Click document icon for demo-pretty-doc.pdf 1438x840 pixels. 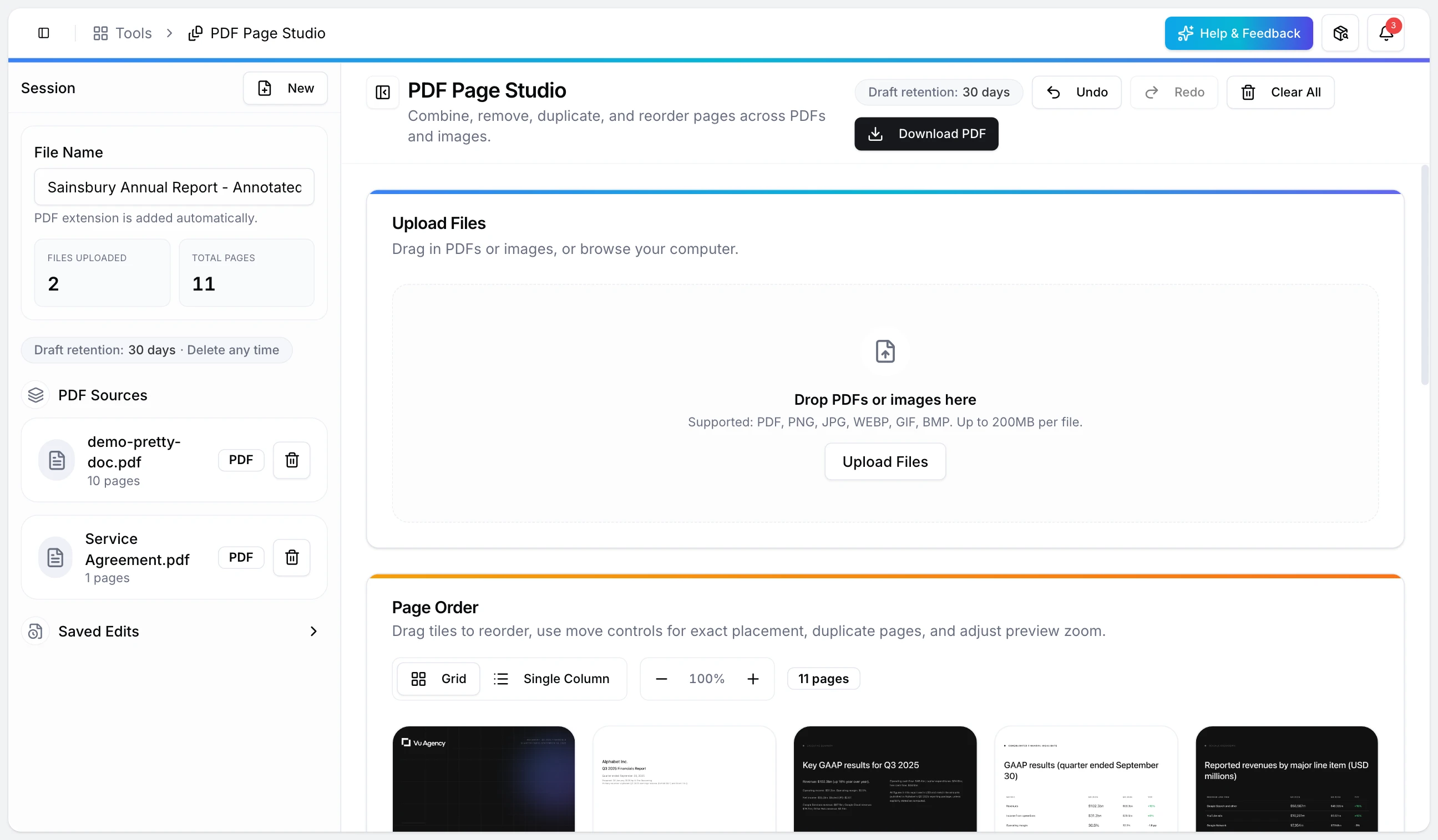(x=57, y=460)
